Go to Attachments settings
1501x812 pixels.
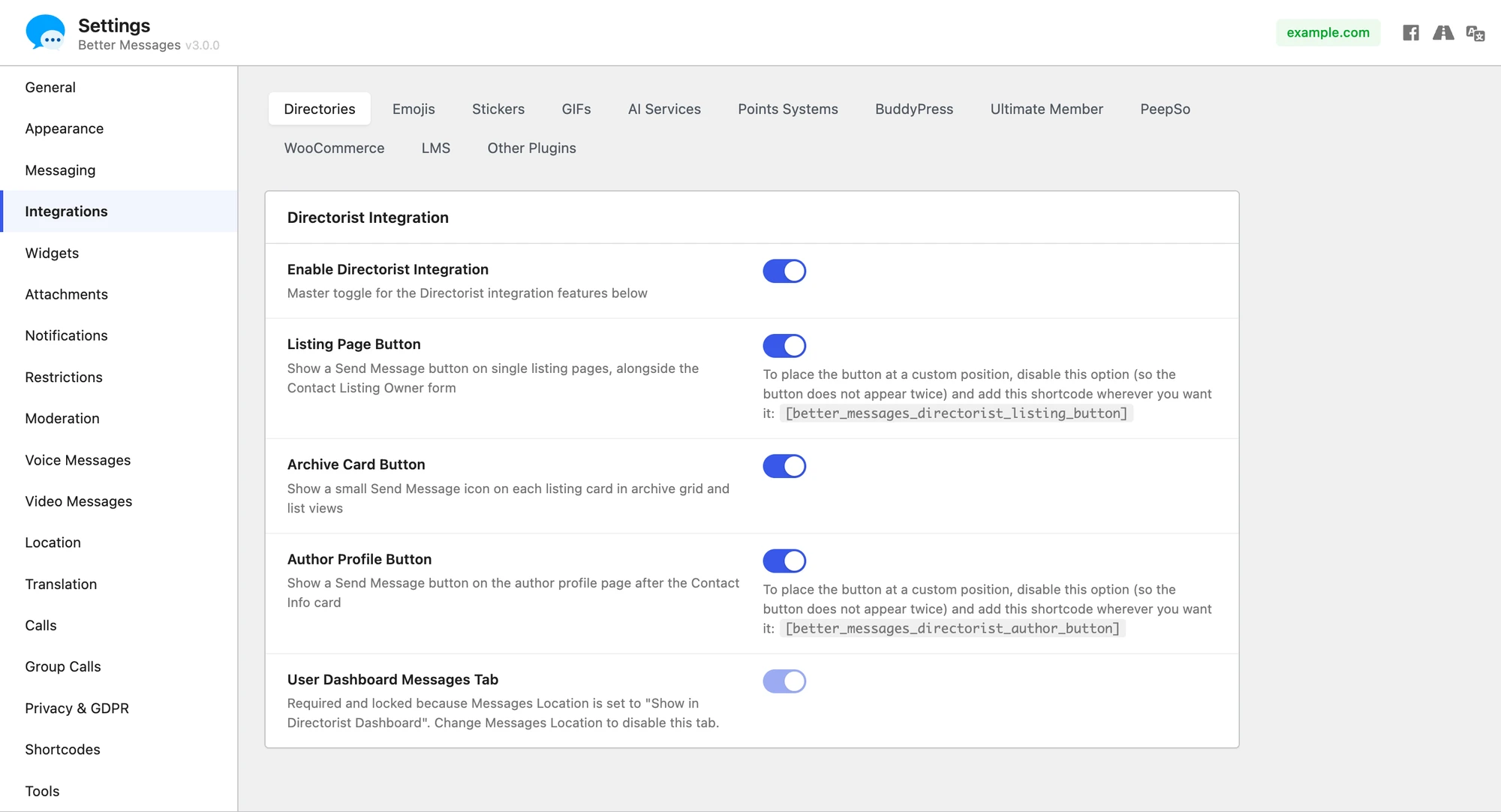(x=119, y=294)
